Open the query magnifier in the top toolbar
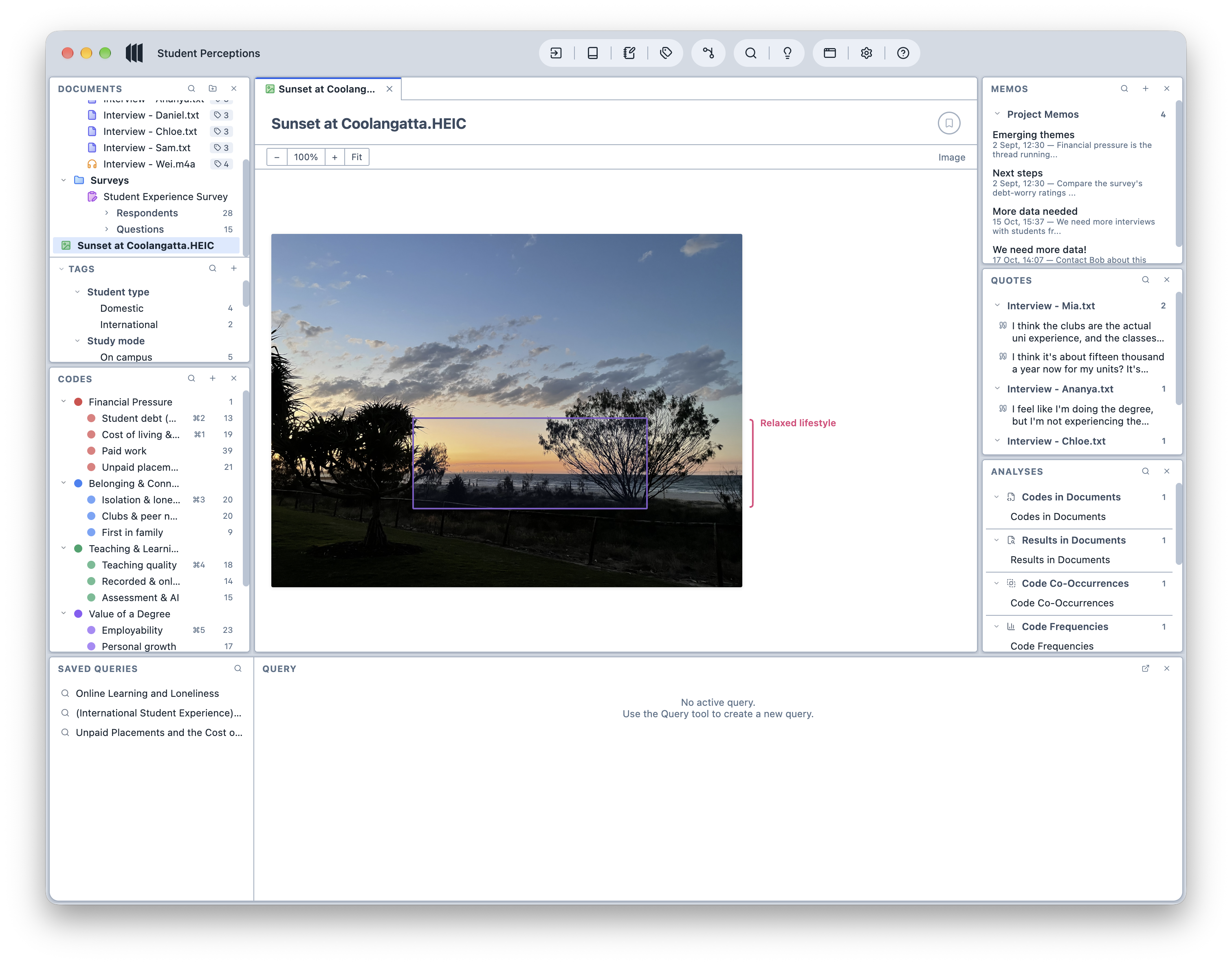The height and width of the screenshot is (965, 1232). pyautogui.click(x=751, y=53)
